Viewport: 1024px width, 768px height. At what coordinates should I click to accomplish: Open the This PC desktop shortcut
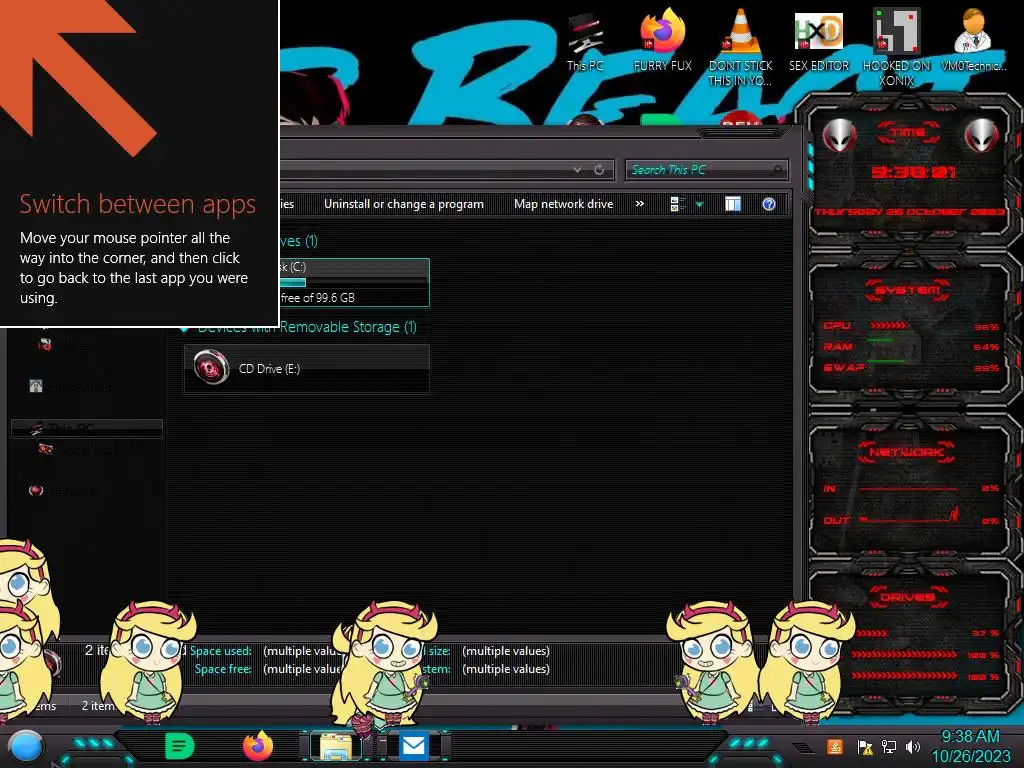584,42
